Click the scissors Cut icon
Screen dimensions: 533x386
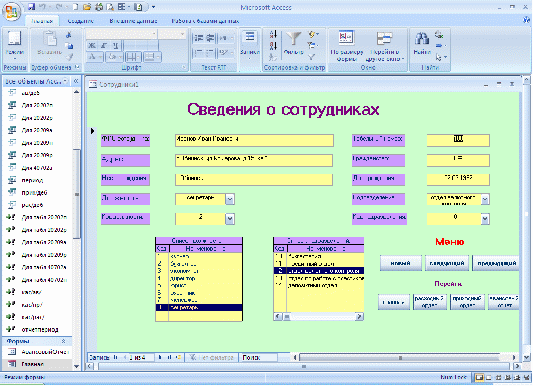tap(69, 35)
